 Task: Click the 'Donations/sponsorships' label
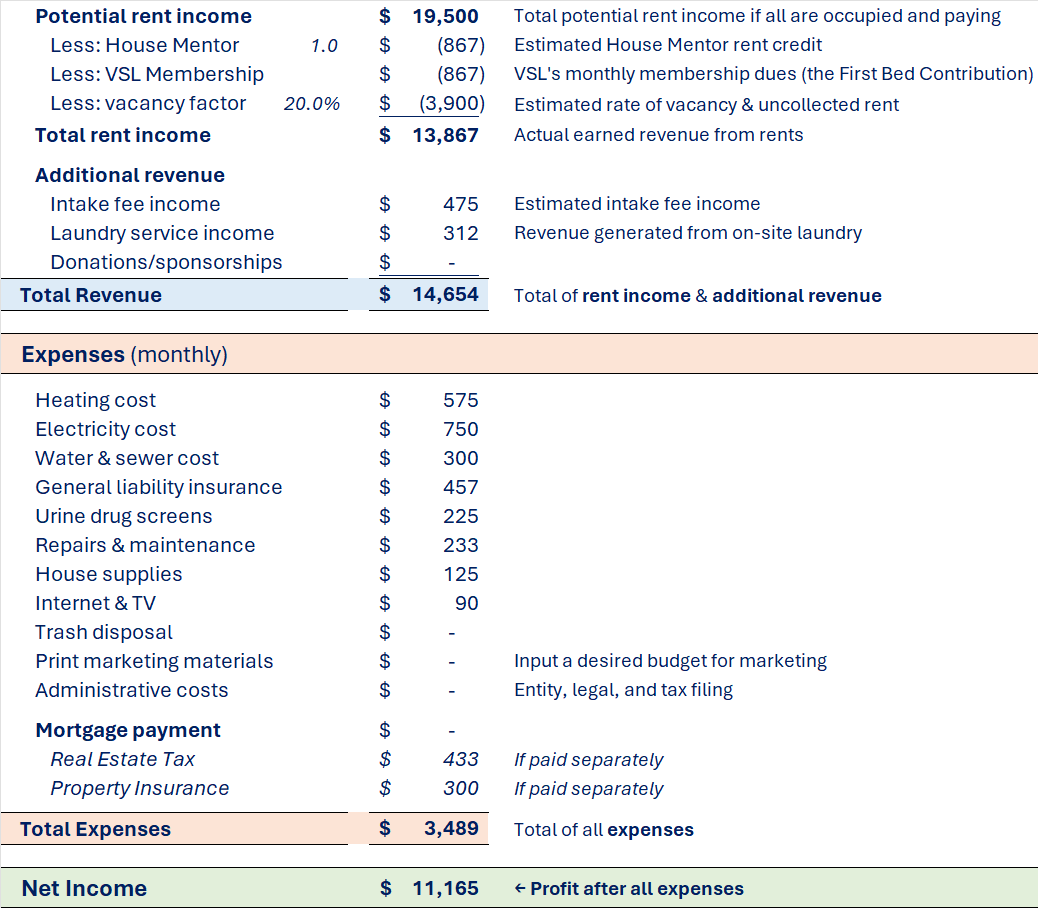[x=166, y=262]
